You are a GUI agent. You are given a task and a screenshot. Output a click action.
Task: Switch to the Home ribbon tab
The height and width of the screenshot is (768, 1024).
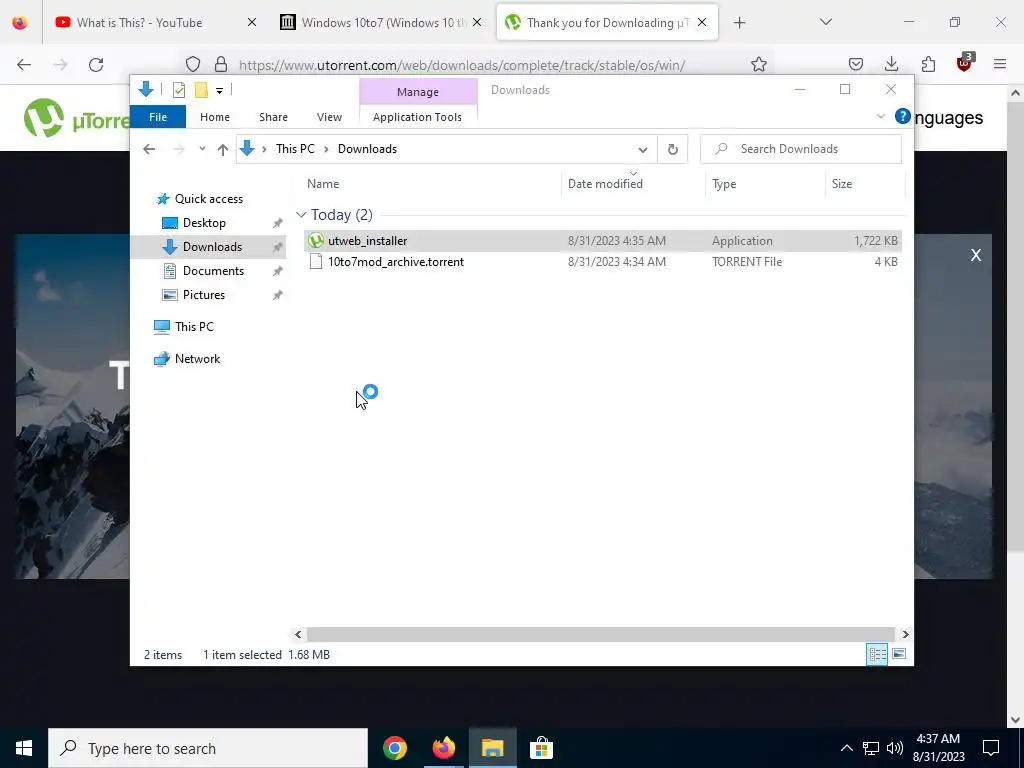(215, 117)
